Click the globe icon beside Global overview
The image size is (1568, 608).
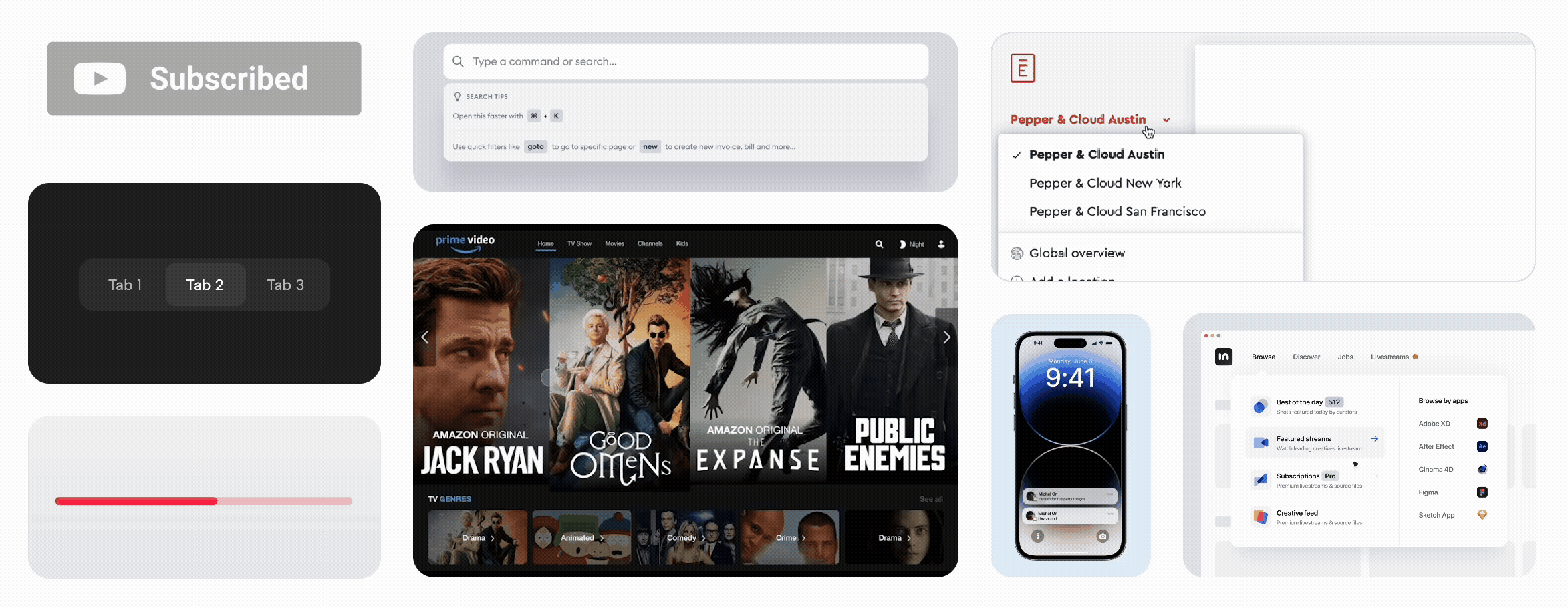1017,253
